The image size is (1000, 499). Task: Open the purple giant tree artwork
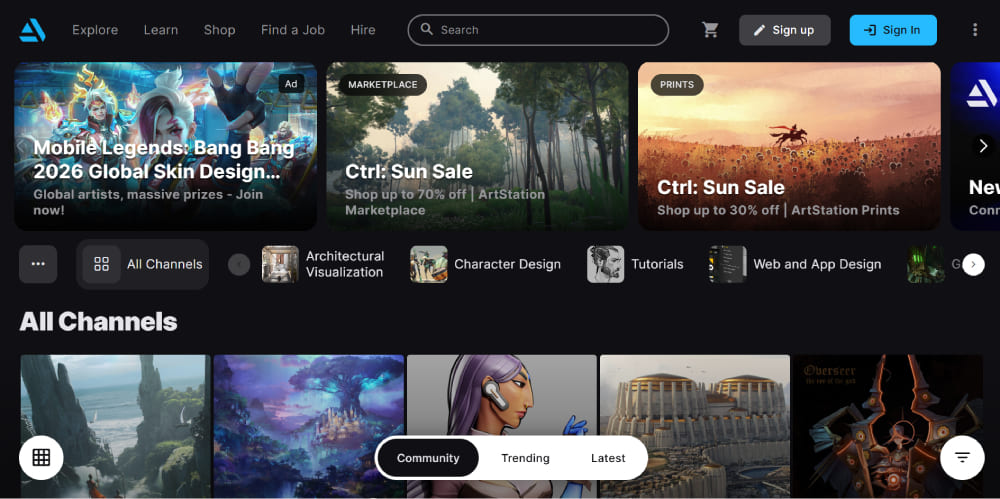coord(309,426)
